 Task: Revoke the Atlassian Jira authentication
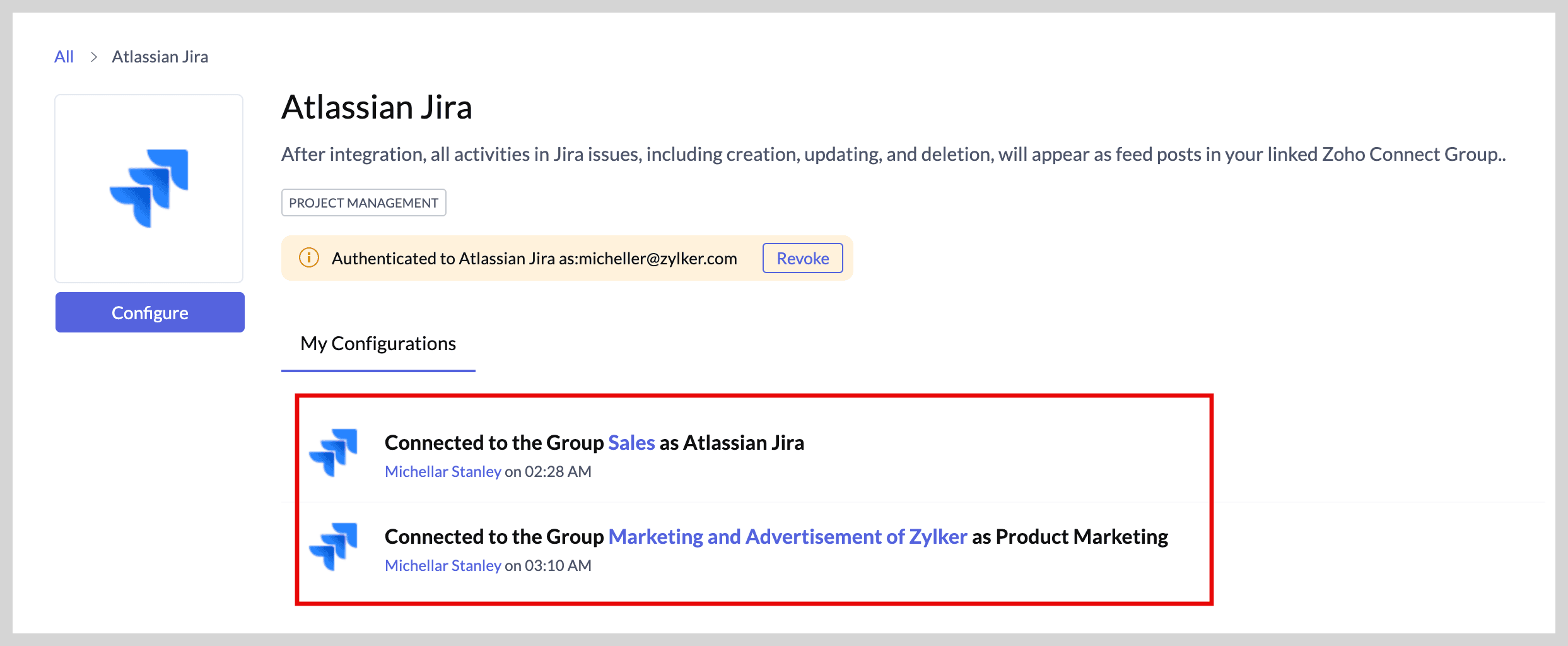[x=802, y=258]
